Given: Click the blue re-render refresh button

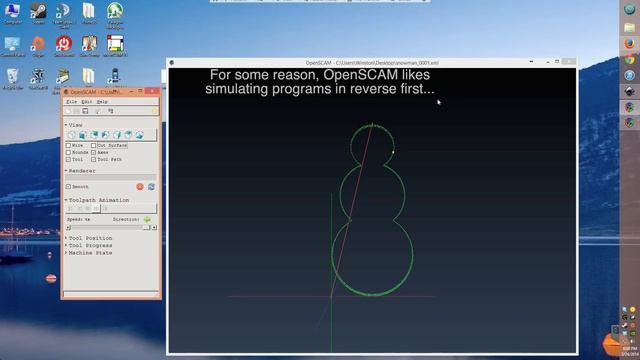Looking at the screenshot, I should (x=151, y=187).
